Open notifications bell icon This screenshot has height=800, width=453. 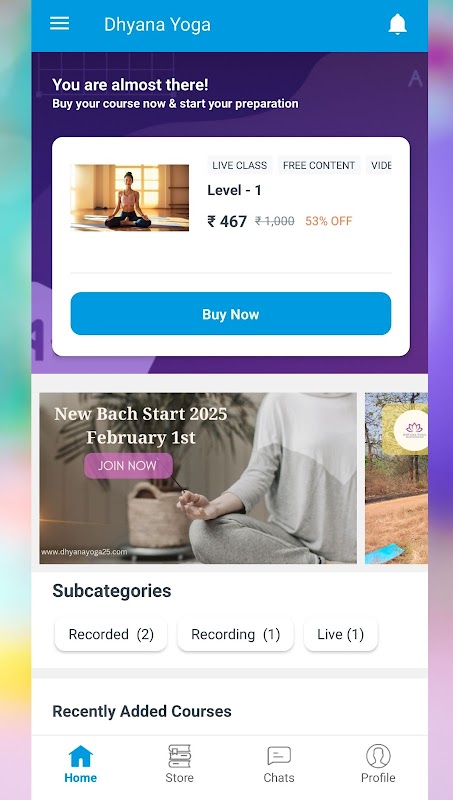pos(397,24)
